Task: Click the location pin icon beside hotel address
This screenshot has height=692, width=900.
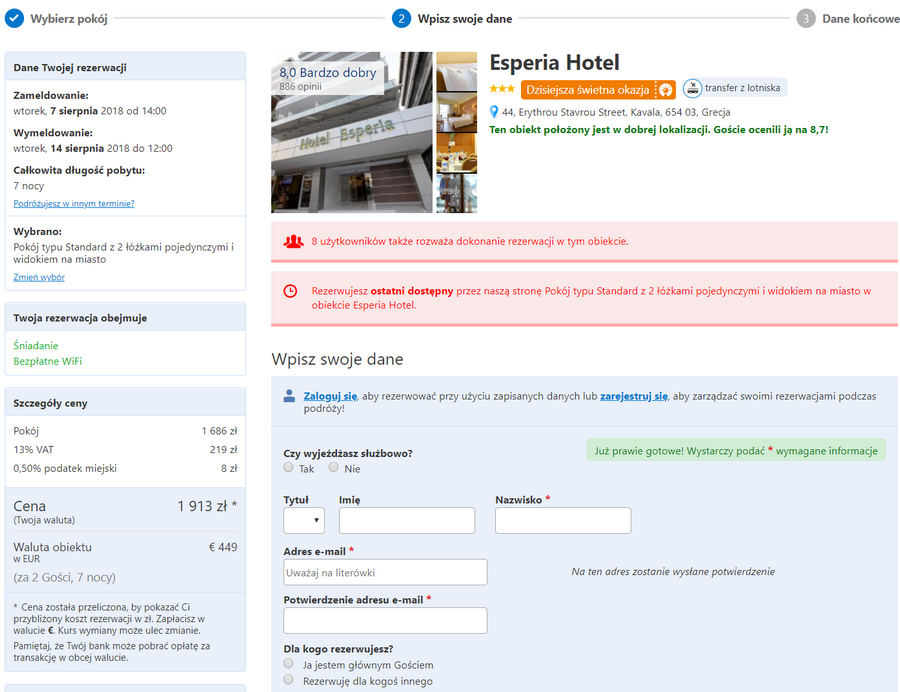Action: click(493, 112)
